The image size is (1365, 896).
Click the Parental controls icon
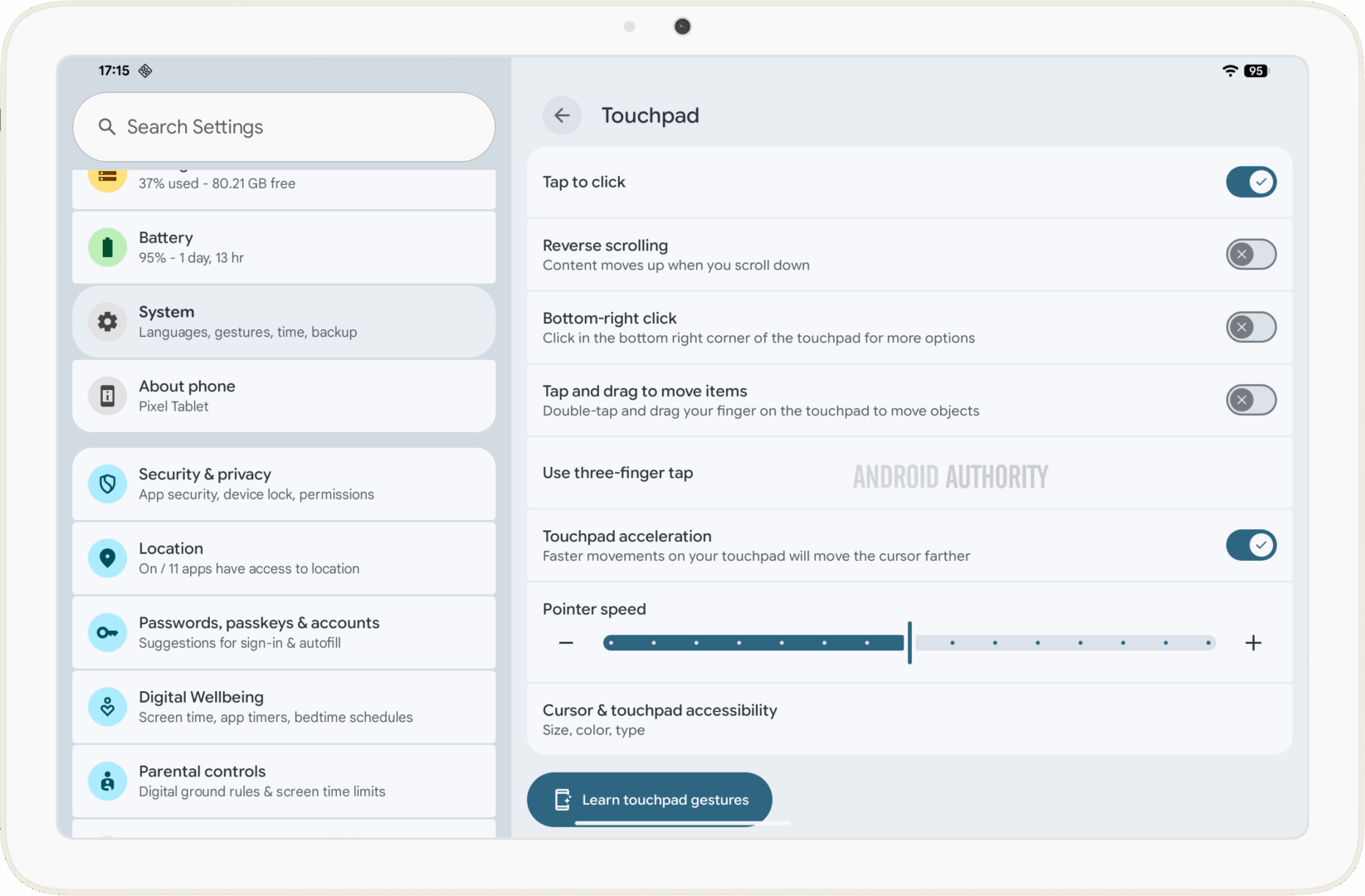107,782
